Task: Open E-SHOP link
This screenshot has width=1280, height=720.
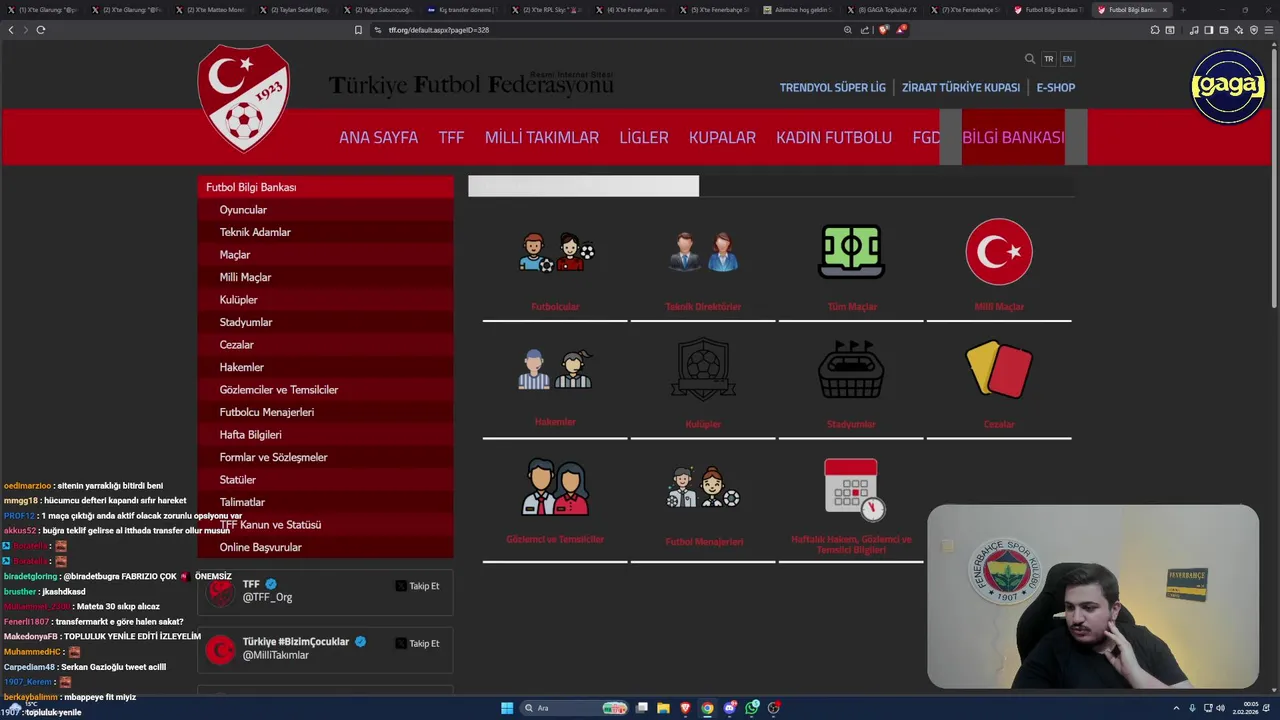Action: (x=1055, y=88)
